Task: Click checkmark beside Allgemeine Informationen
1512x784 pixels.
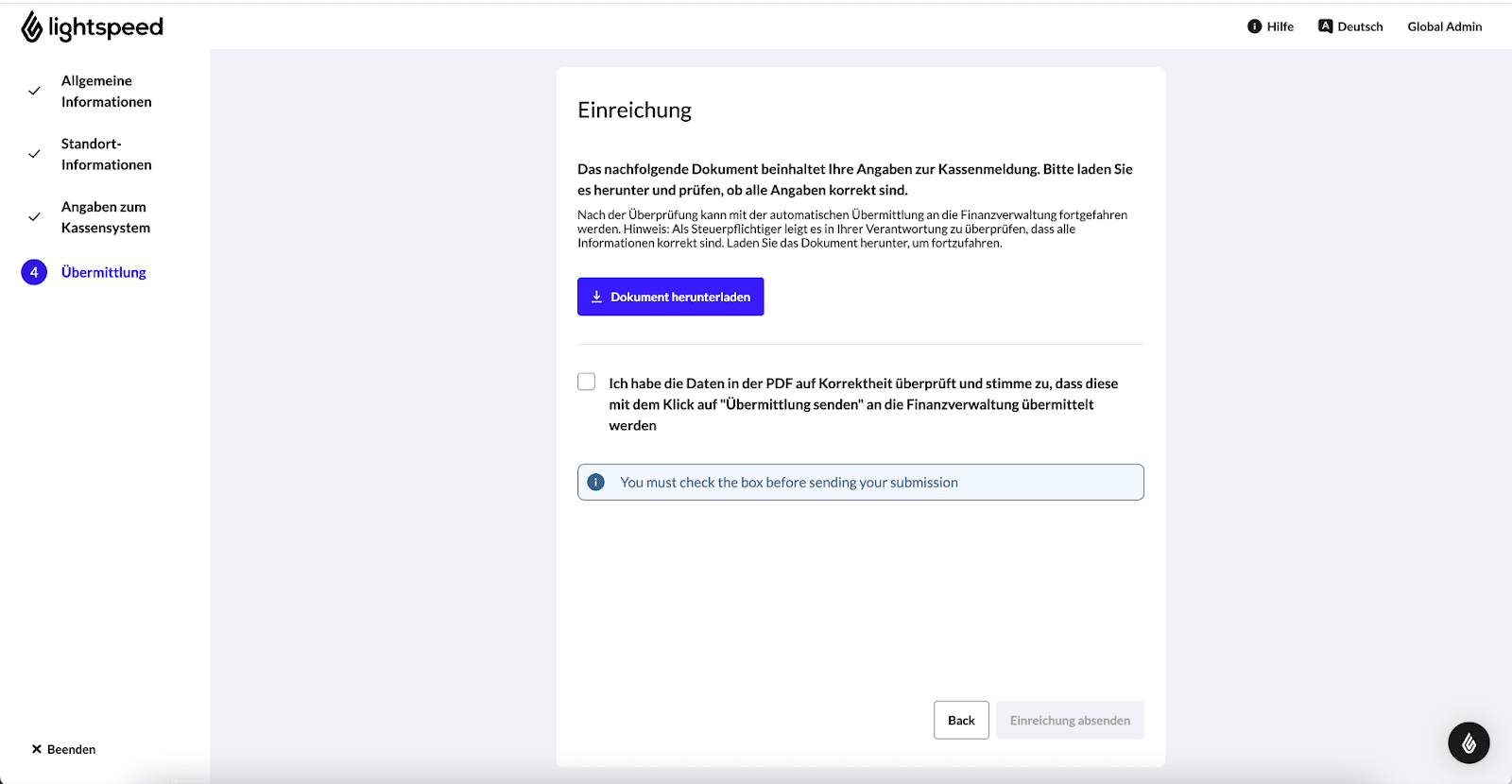Action: 34,92
